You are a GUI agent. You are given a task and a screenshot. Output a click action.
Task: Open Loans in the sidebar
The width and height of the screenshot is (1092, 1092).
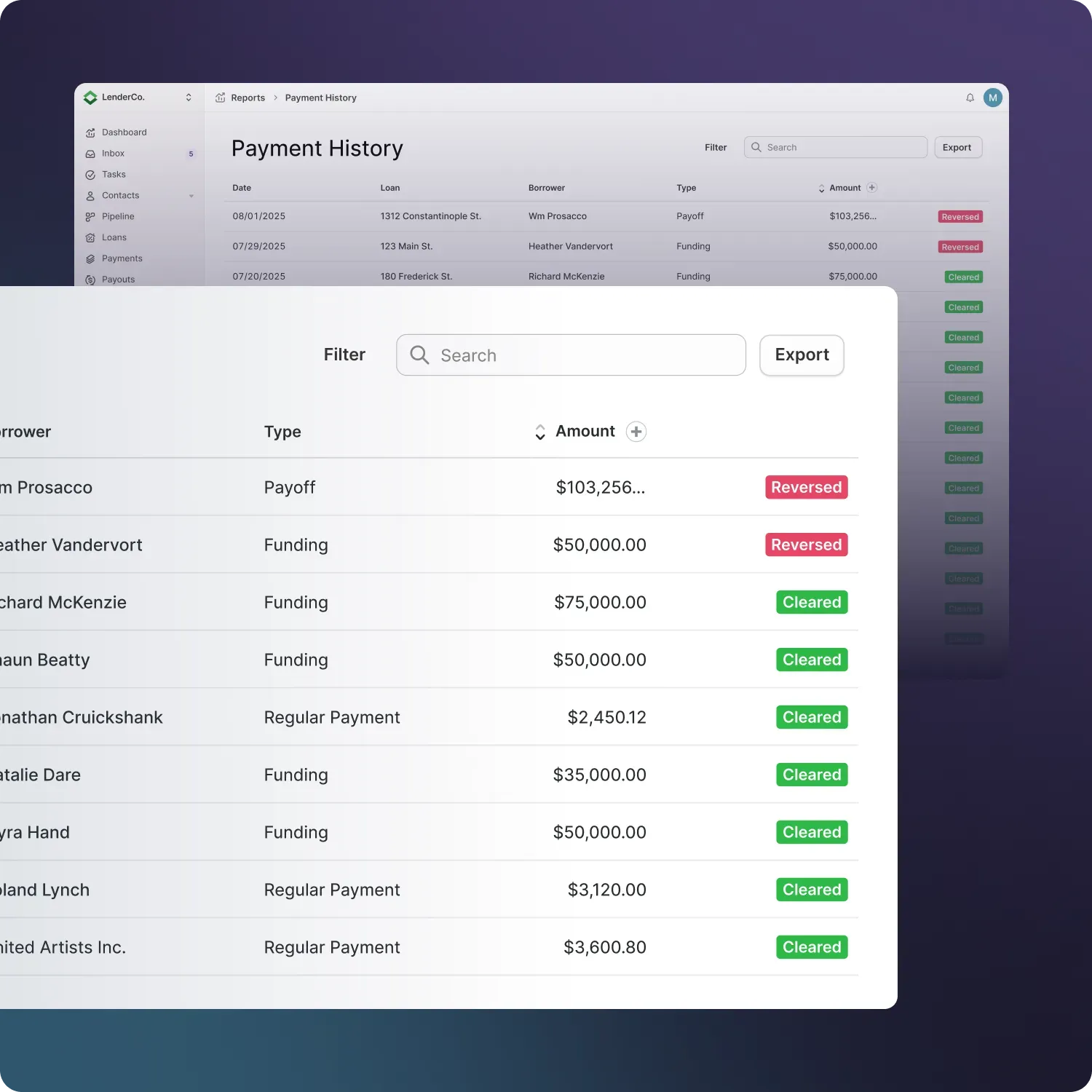click(114, 238)
